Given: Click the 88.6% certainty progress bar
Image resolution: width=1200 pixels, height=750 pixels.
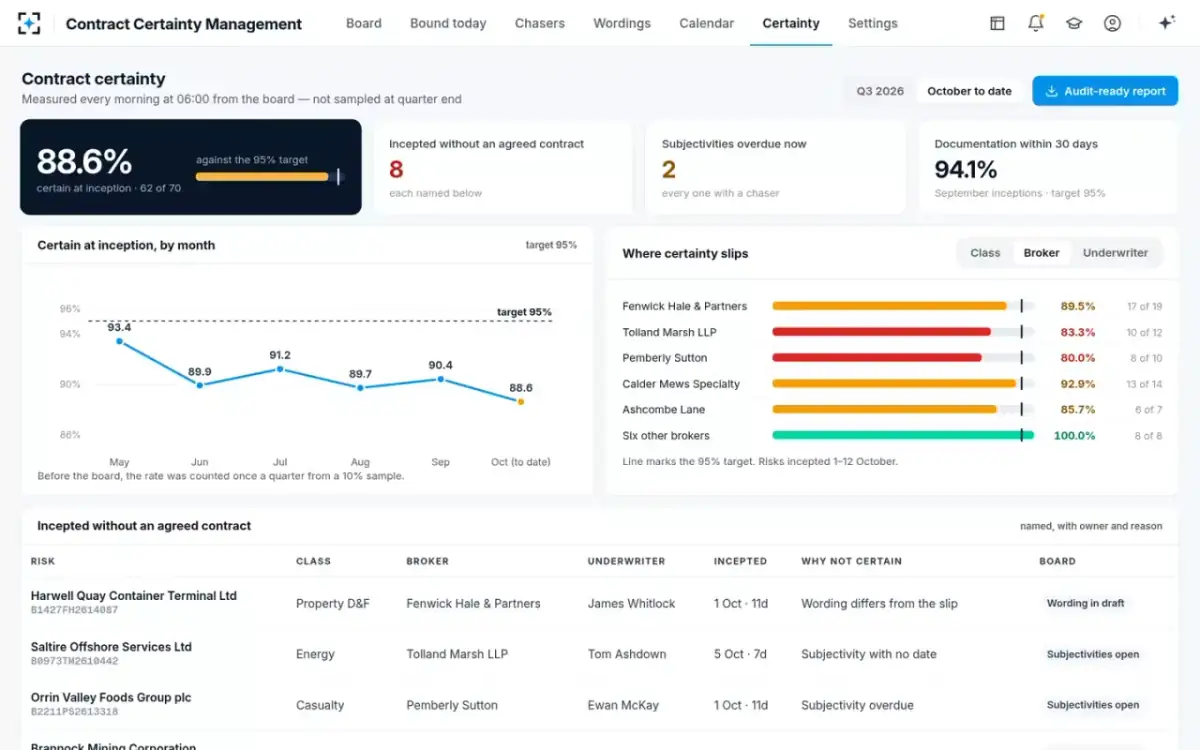Looking at the screenshot, I should coord(269,177).
